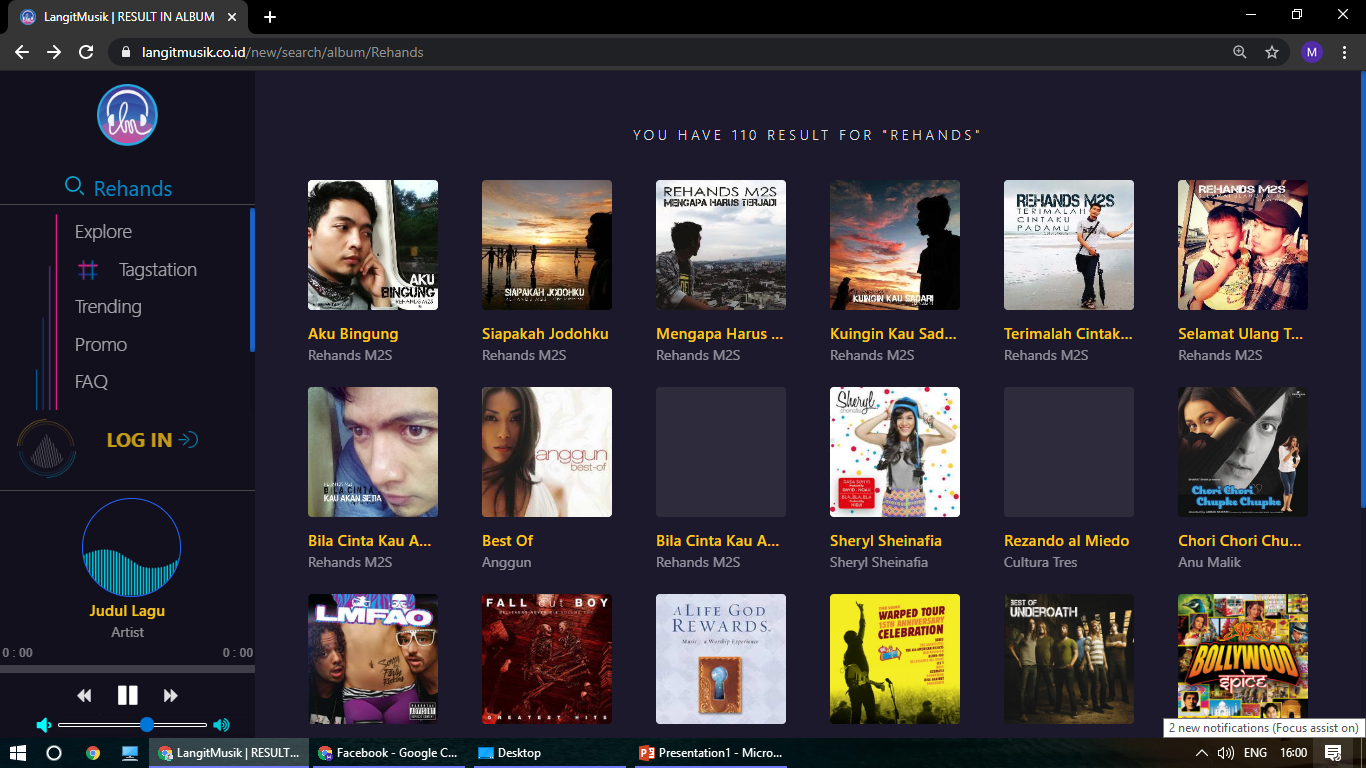Open the Aku Bingung album cover
The width and height of the screenshot is (1366, 768).
pos(373,245)
